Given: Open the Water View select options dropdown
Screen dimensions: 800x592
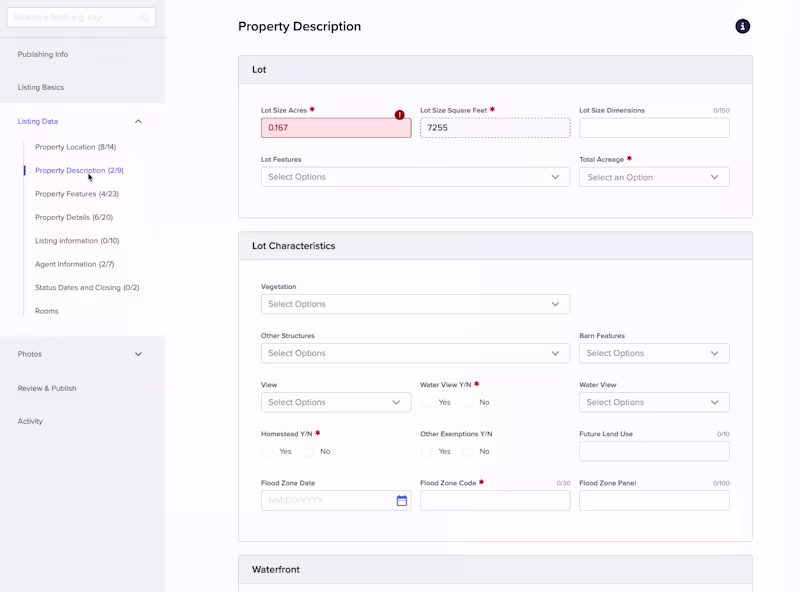Looking at the screenshot, I should pyautogui.click(x=654, y=402).
